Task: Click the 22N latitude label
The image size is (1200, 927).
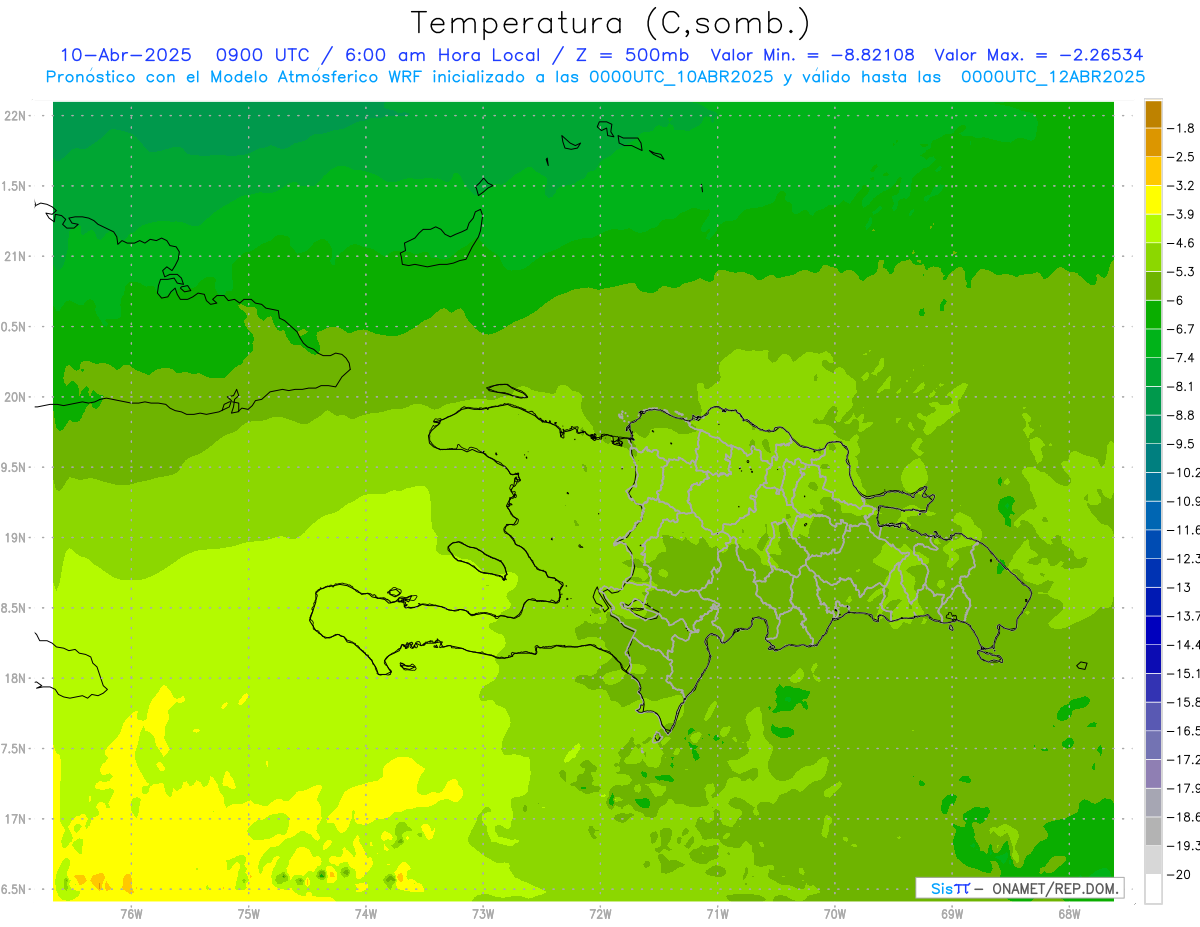Action: click(16, 116)
